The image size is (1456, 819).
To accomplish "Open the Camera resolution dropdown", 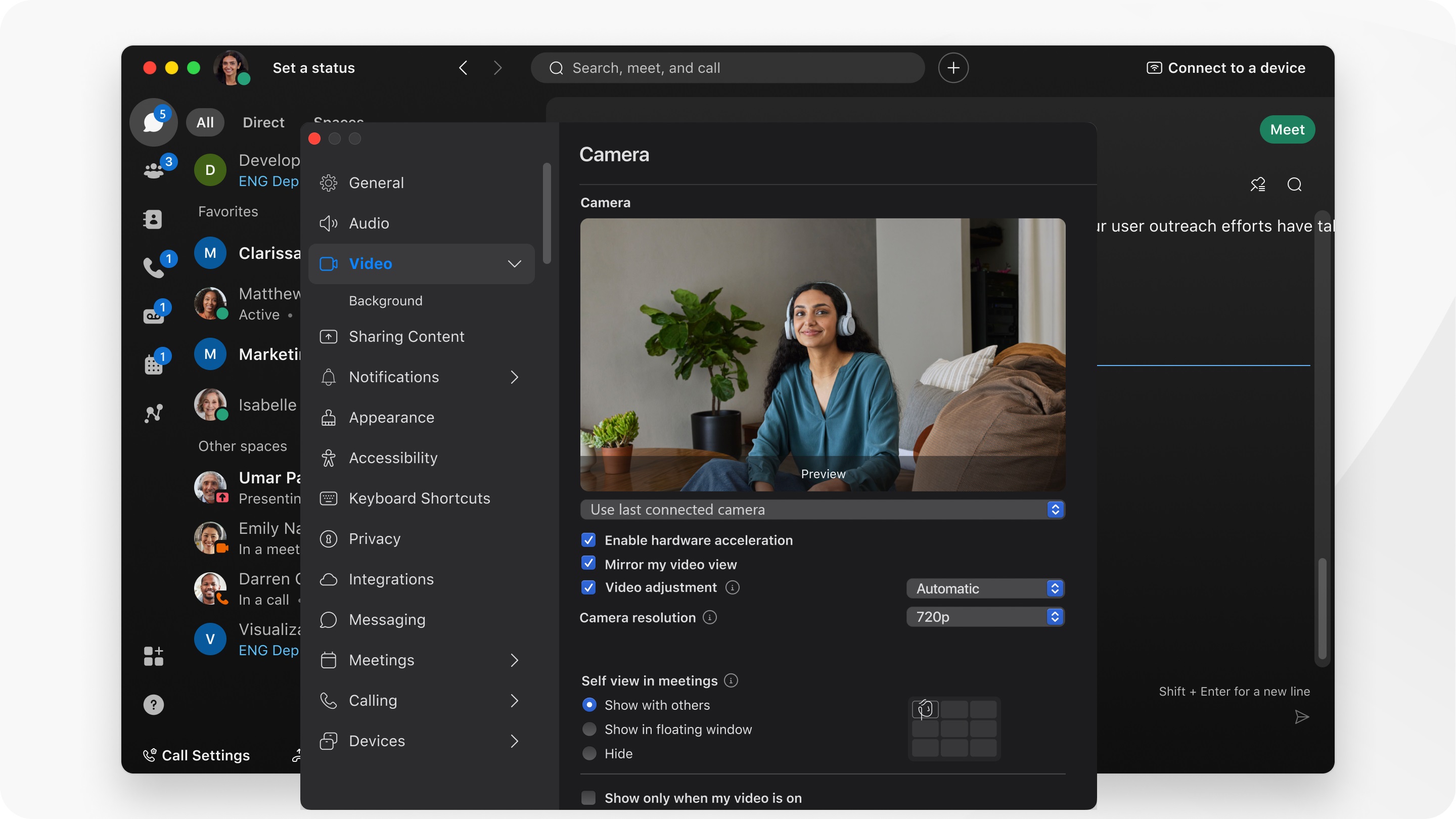I will (985, 616).
